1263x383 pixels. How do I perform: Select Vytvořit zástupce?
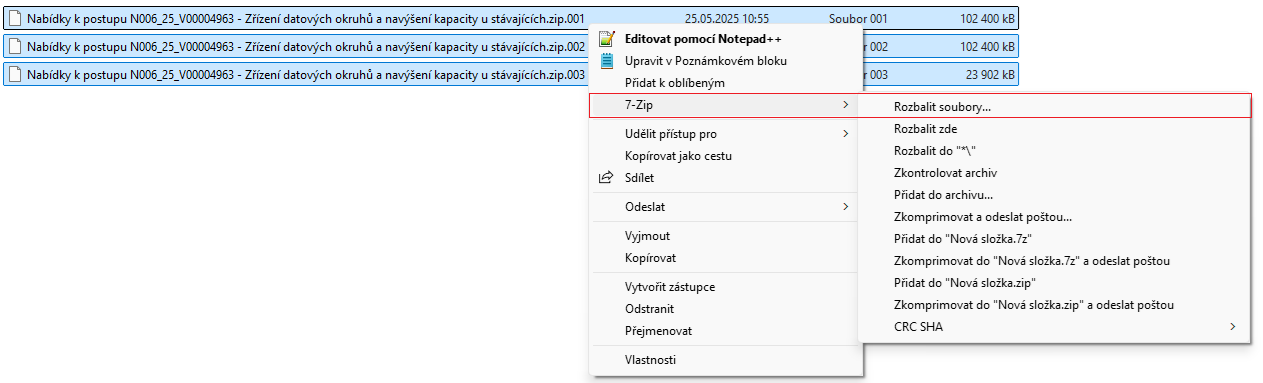pyautogui.click(x=725, y=287)
